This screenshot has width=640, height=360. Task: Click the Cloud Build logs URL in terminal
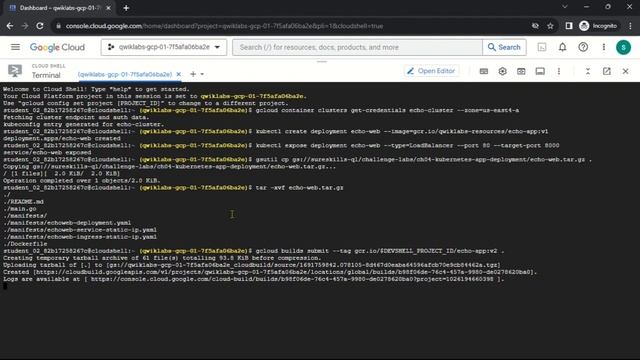[292, 279]
